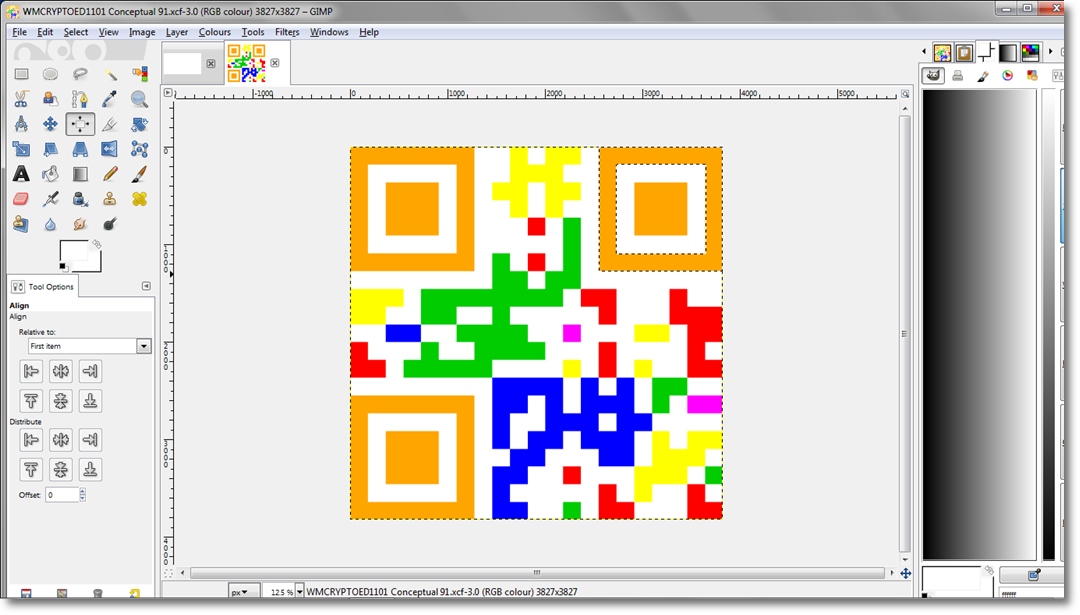Select the Rotate tool
The height and width of the screenshot is (615, 1080).
[x=139, y=124]
